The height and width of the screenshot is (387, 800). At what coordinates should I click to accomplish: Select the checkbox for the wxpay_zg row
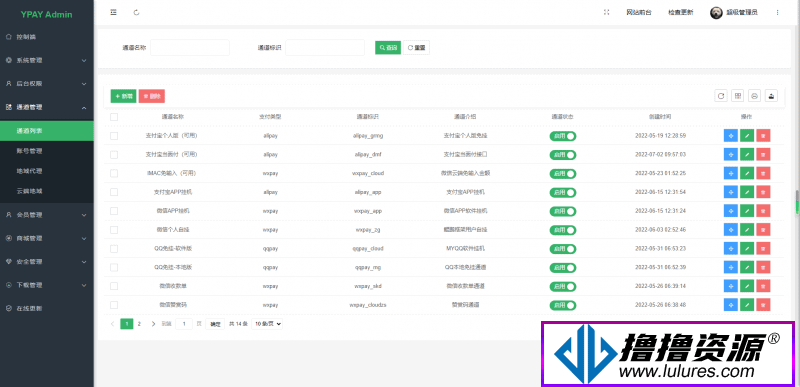coord(114,229)
